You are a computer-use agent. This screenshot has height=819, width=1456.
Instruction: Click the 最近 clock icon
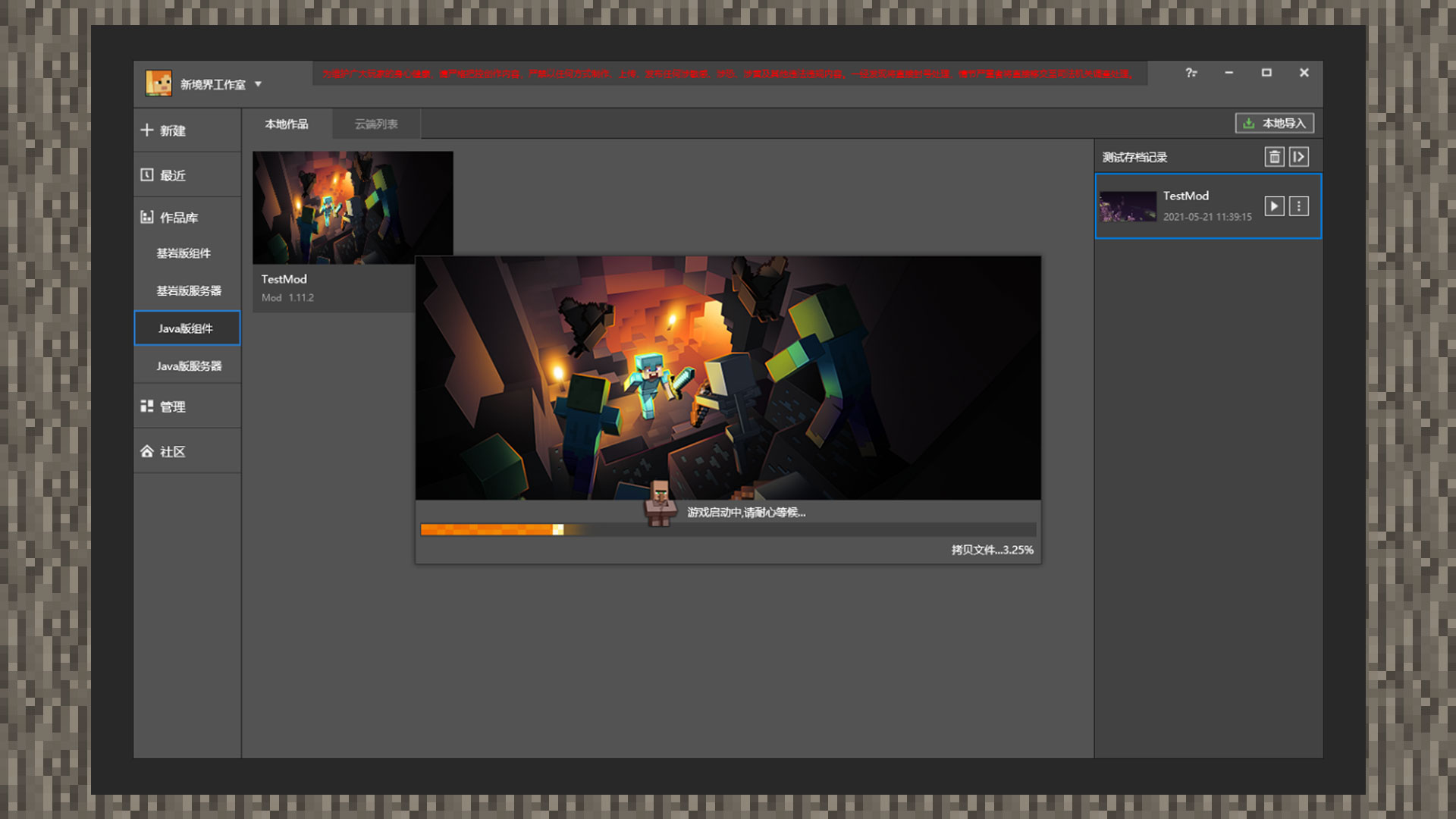point(147,175)
